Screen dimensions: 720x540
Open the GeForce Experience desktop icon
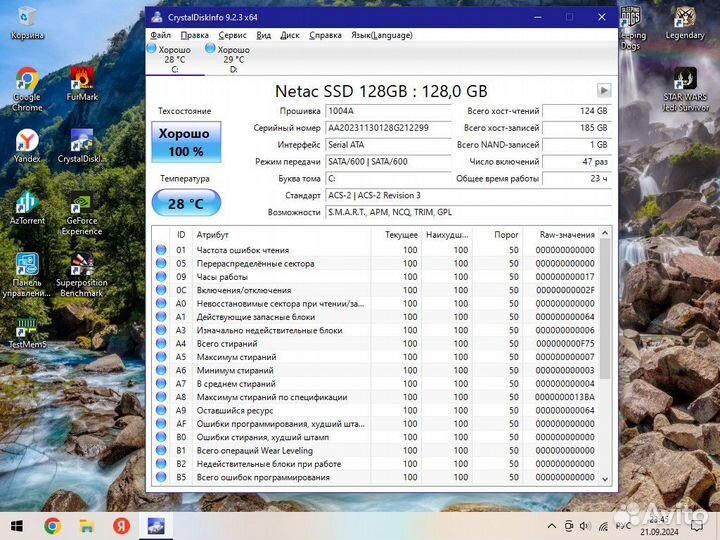click(x=82, y=214)
